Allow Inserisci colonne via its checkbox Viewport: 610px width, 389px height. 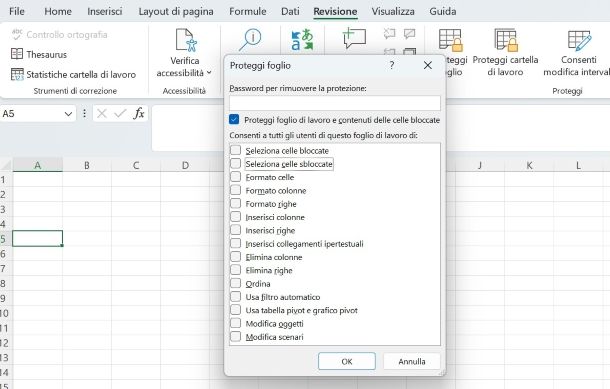(x=235, y=217)
